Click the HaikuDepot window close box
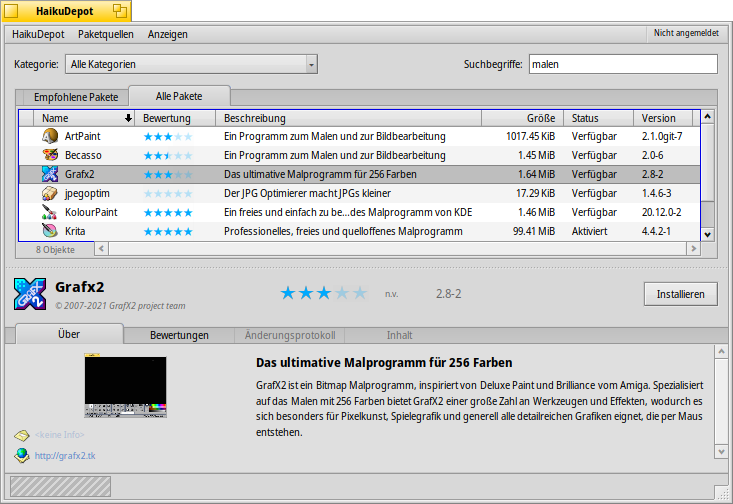The height and width of the screenshot is (504, 733). (11, 11)
